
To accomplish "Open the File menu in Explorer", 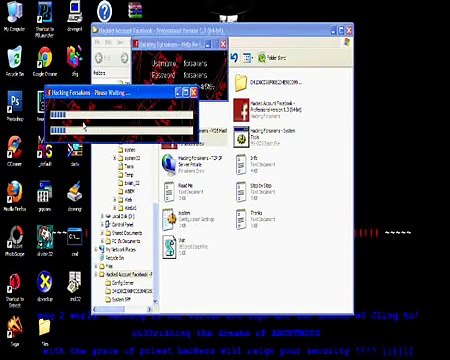I will tap(97, 42).
